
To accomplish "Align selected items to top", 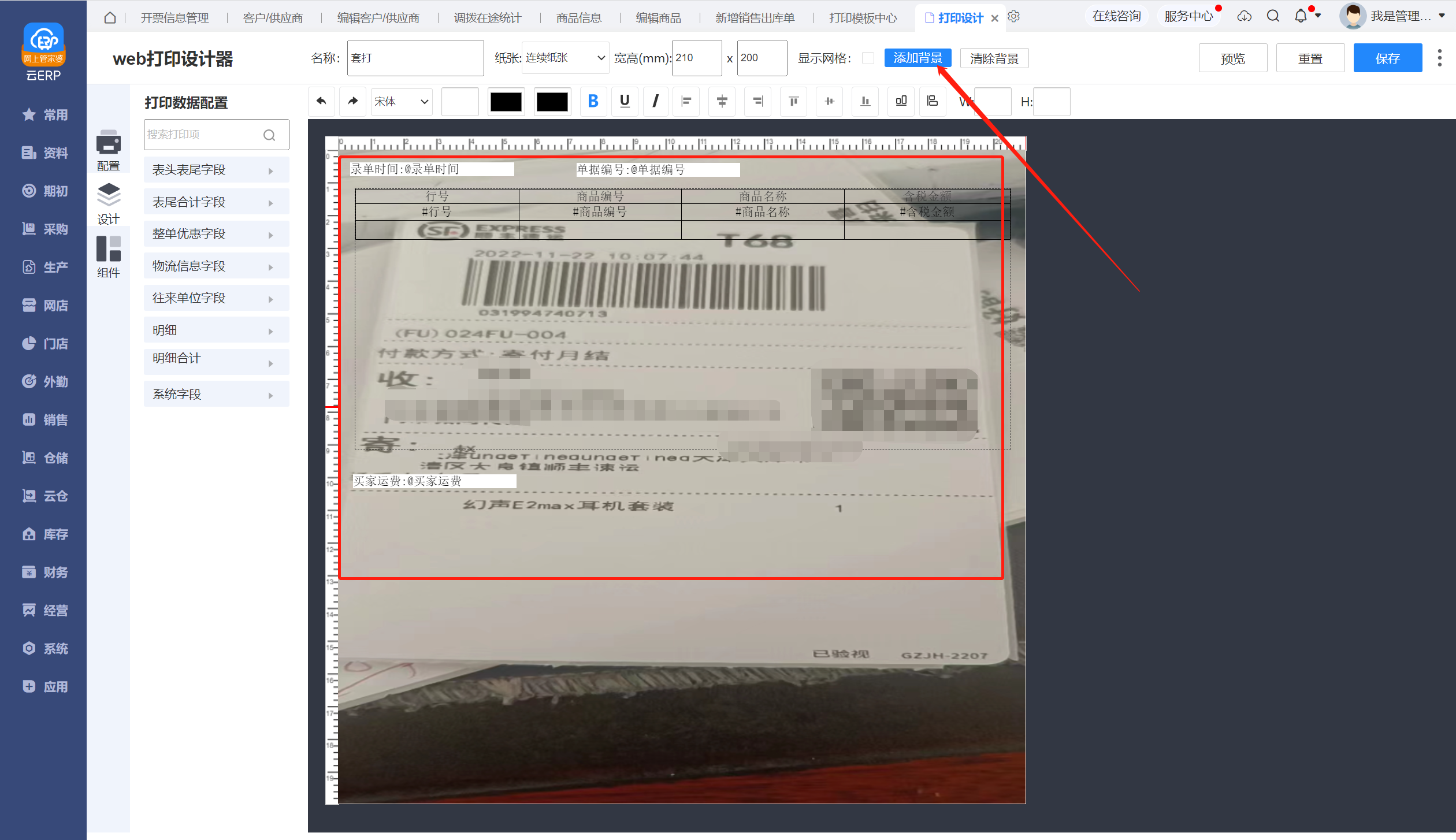I will [794, 101].
